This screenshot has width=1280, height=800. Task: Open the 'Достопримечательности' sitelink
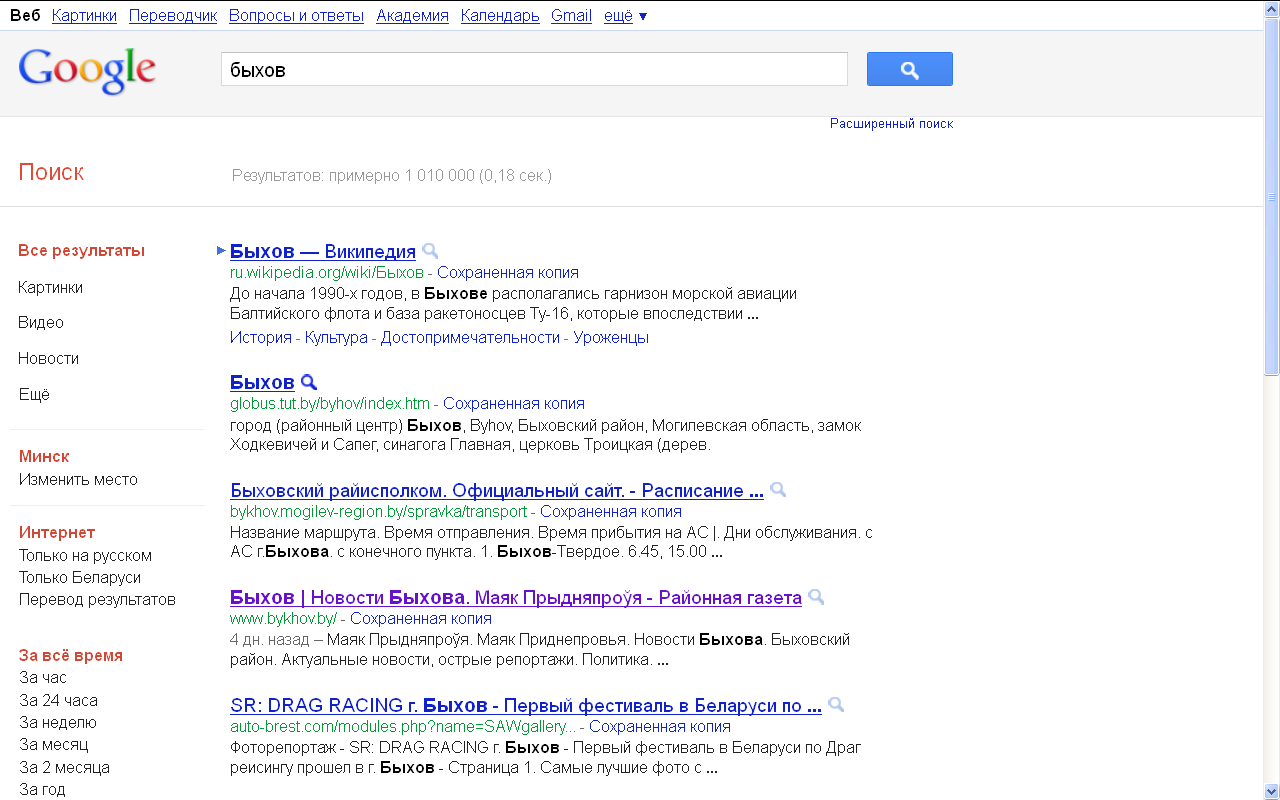(470, 337)
